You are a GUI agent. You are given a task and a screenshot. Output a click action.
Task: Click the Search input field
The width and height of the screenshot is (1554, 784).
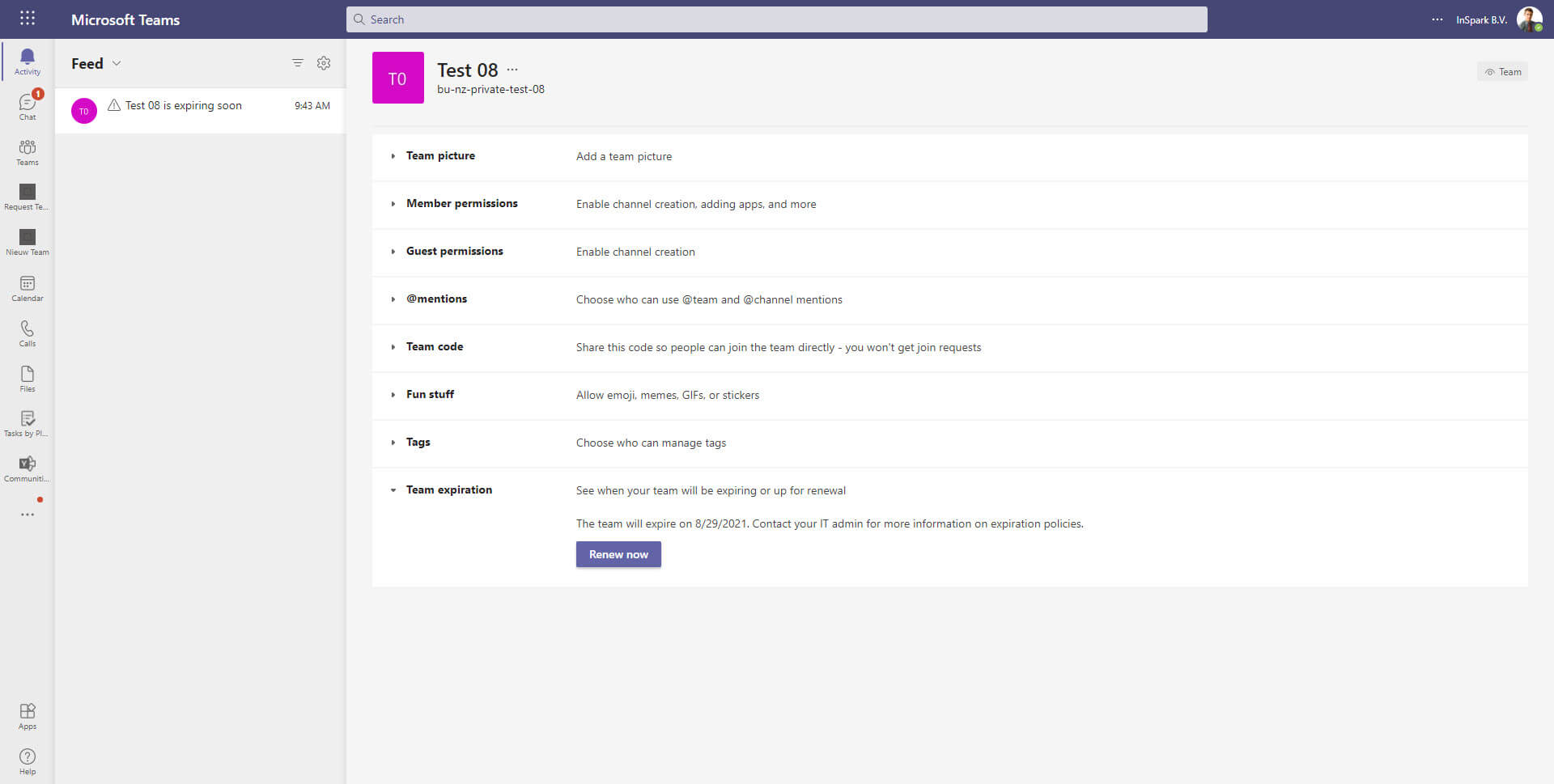[x=777, y=19]
